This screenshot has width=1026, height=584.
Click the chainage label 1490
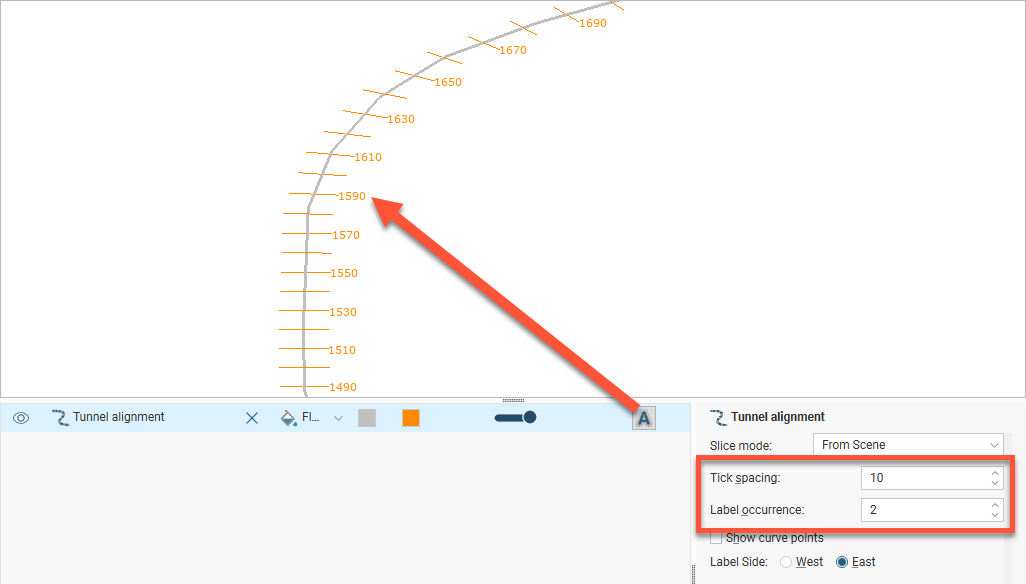343,387
